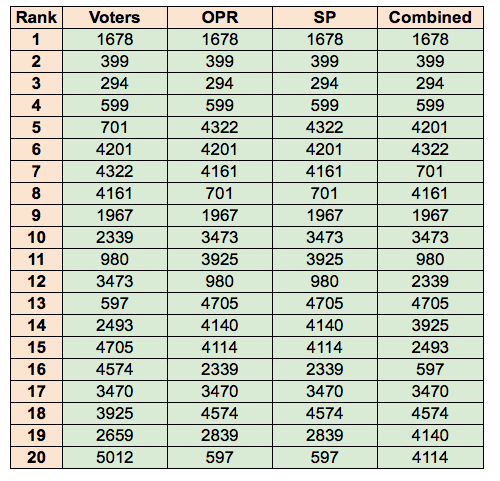The width and height of the screenshot is (500, 481).
Task: Click OPR cell 4322 in rank 5
Action: [220, 127]
